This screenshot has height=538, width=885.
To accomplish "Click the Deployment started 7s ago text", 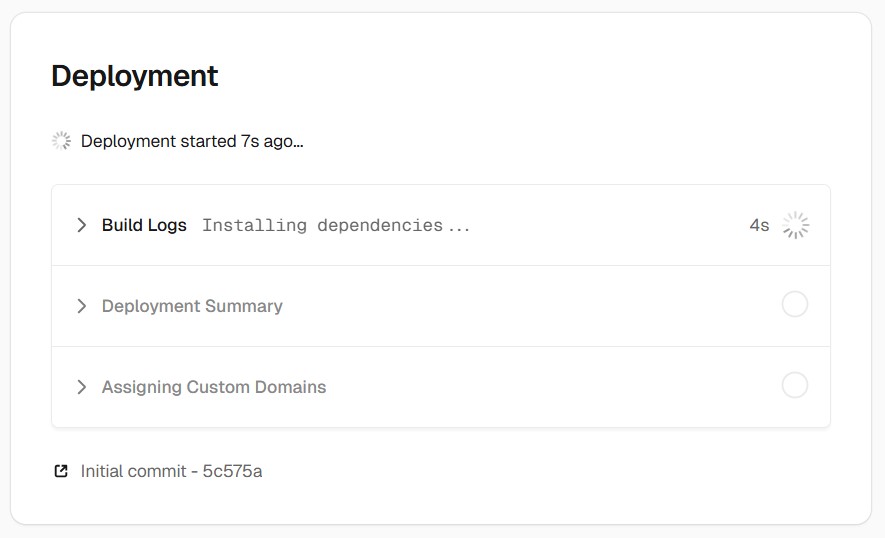I will pos(192,141).
